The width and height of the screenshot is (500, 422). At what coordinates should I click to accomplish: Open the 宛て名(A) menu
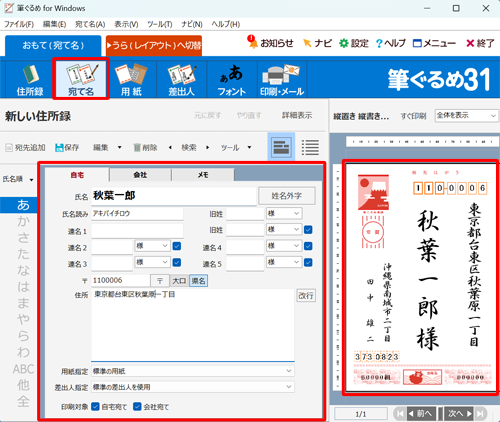click(x=90, y=24)
